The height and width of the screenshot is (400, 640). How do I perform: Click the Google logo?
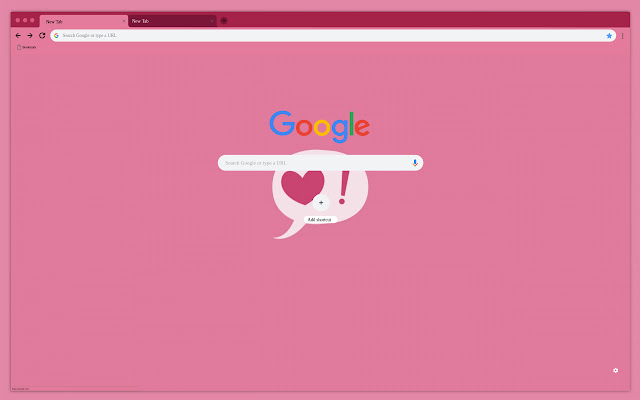tap(320, 127)
